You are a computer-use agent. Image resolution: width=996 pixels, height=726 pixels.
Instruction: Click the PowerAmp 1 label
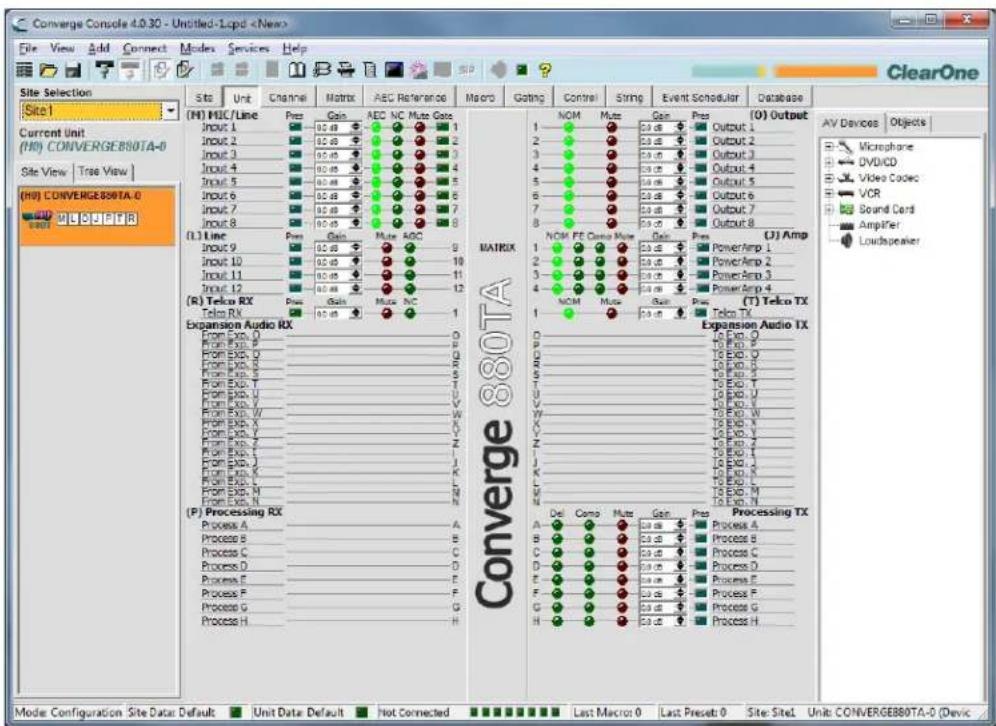[741, 248]
